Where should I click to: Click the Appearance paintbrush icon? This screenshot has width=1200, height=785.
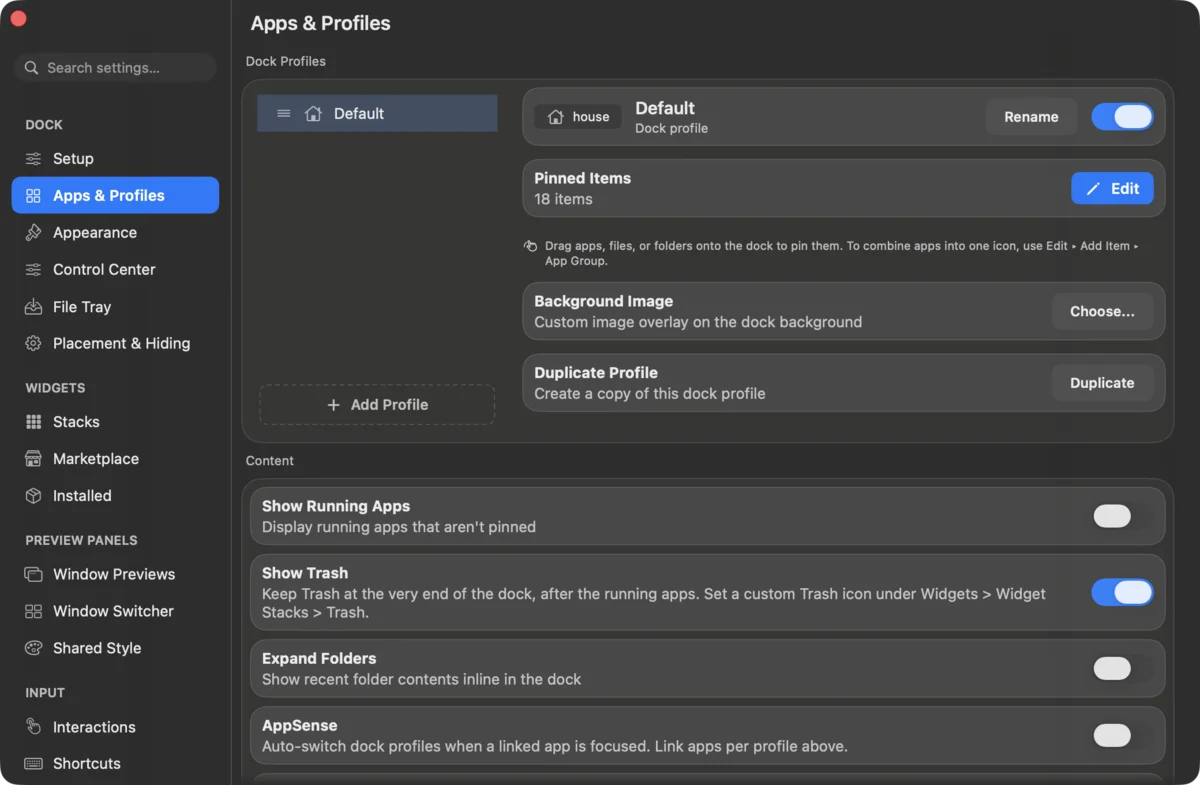(33, 233)
